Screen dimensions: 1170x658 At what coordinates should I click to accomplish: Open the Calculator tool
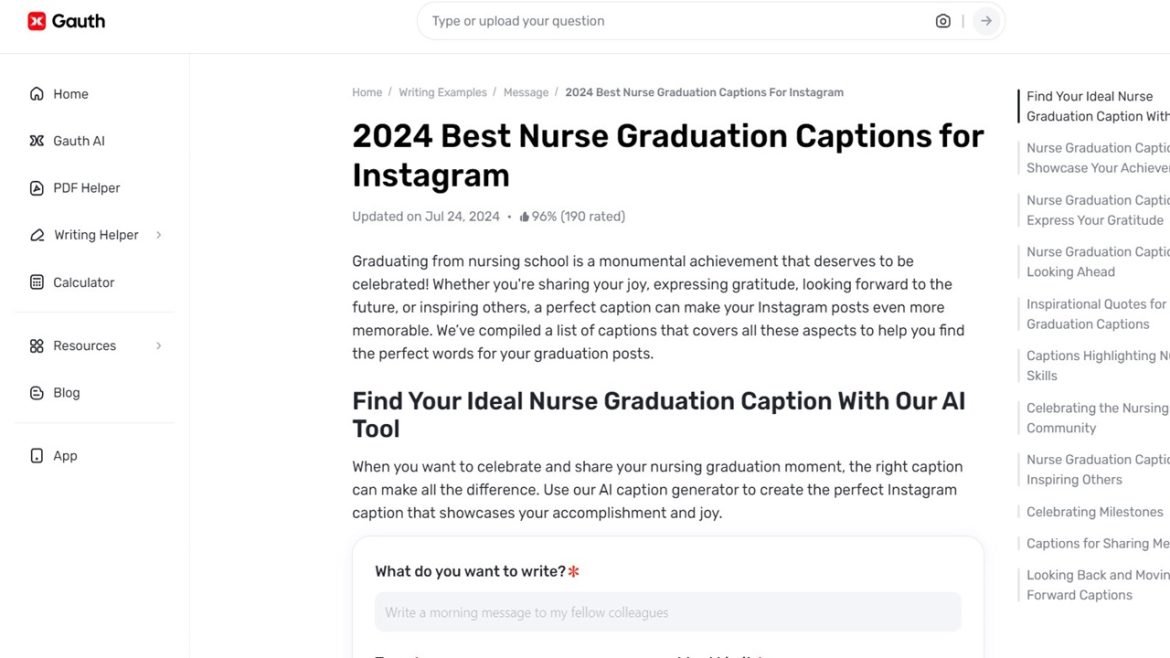[x=83, y=283]
